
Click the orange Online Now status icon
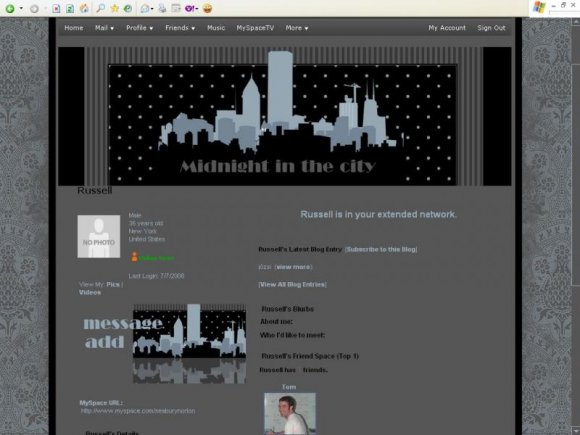134,257
